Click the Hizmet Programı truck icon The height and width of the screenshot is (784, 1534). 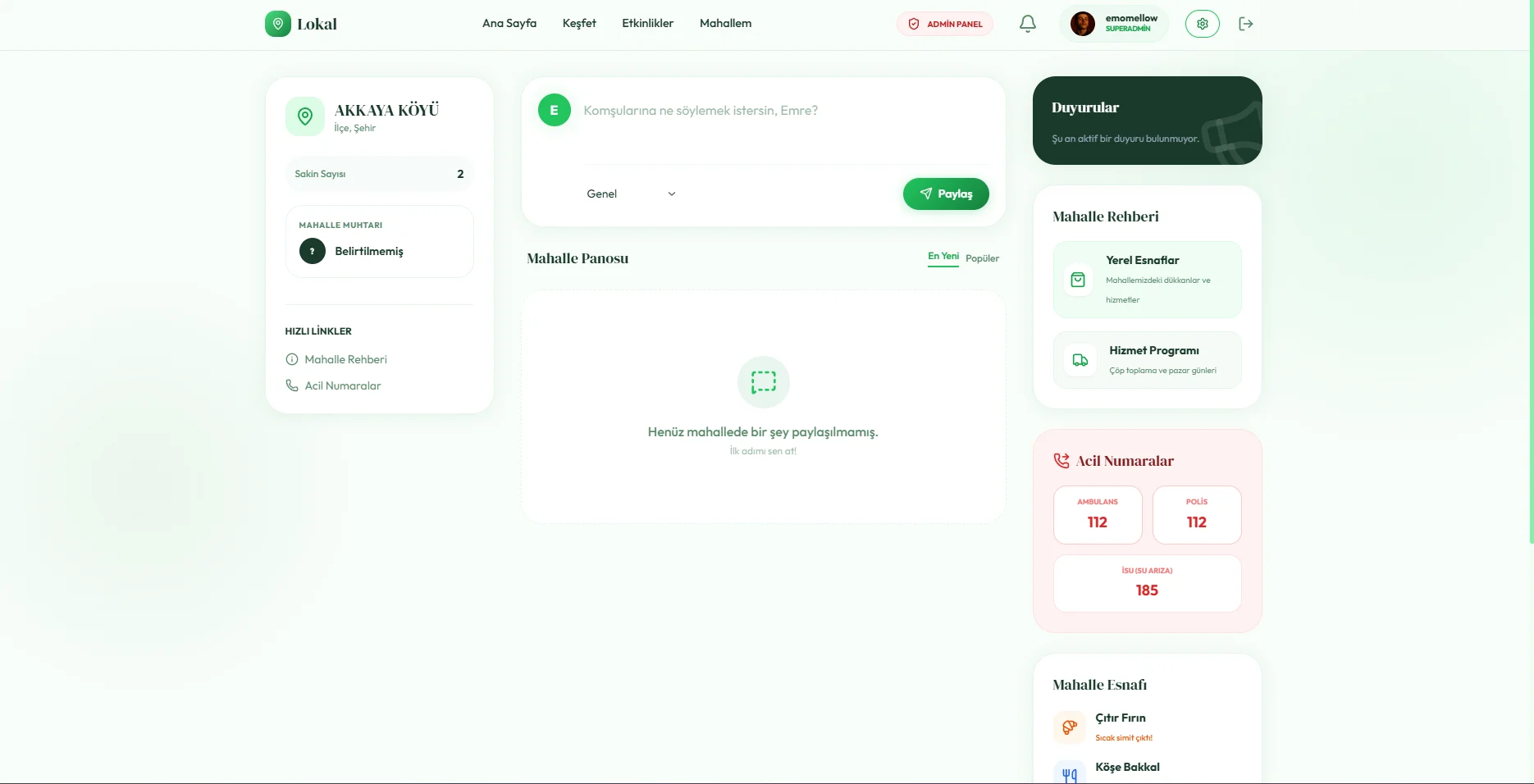[1080, 360]
